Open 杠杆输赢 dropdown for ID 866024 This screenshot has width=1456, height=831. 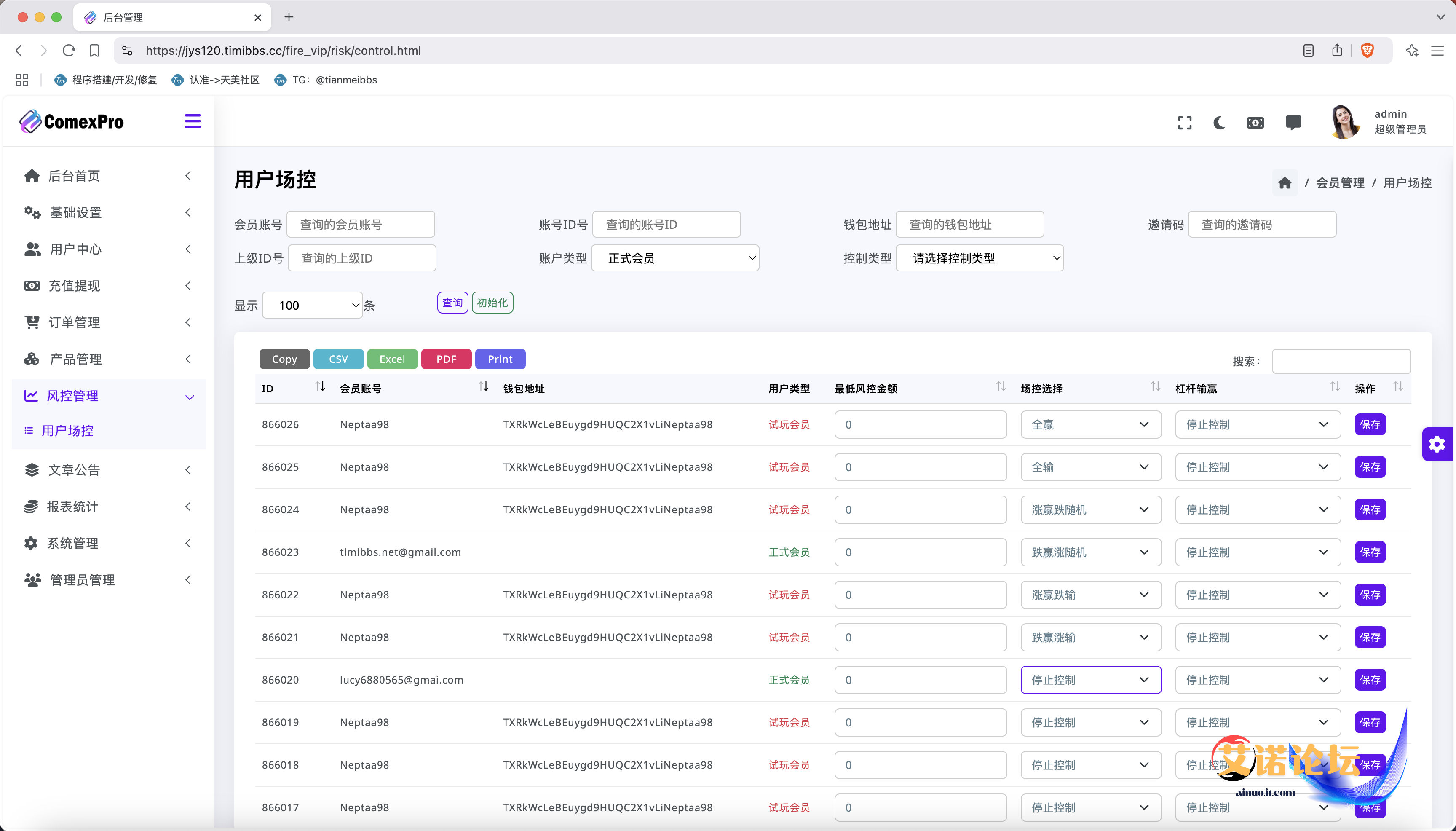click(x=1258, y=509)
